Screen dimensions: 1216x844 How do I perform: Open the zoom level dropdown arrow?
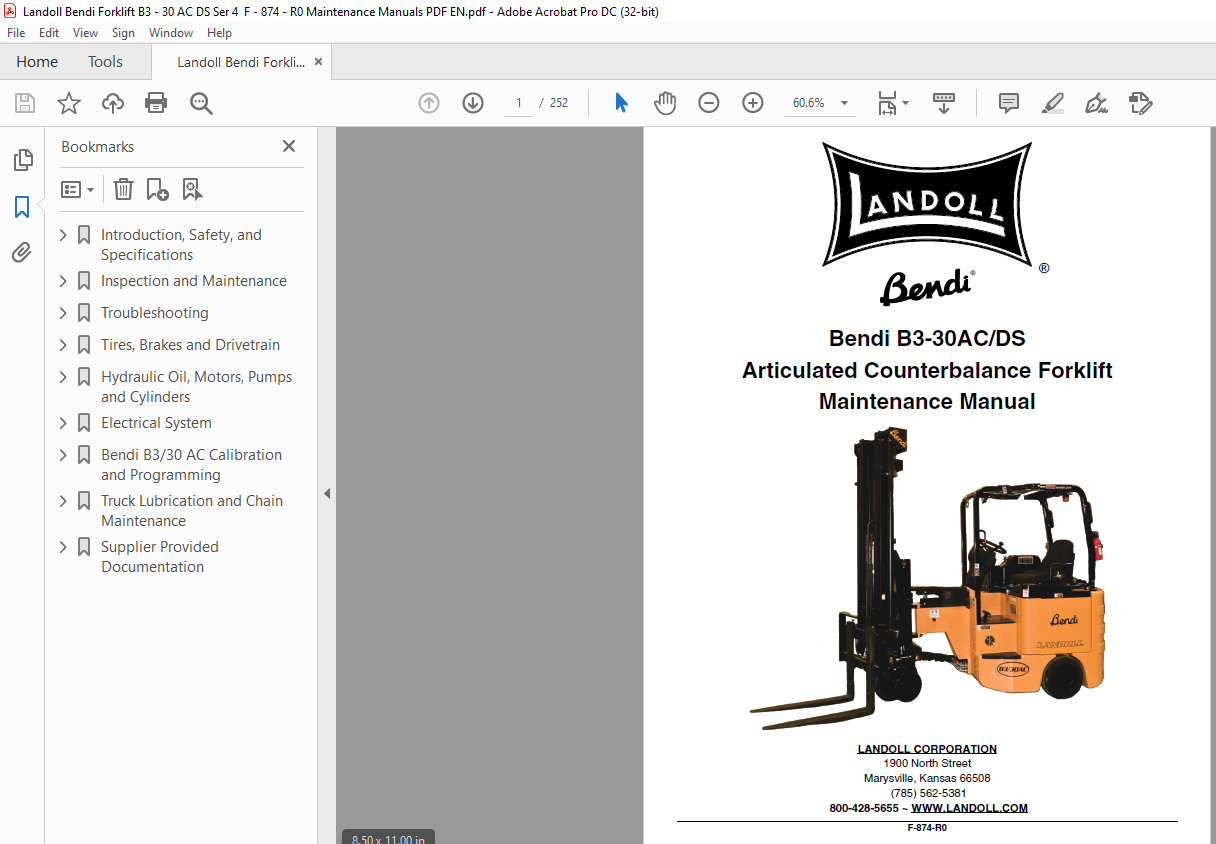click(x=844, y=103)
